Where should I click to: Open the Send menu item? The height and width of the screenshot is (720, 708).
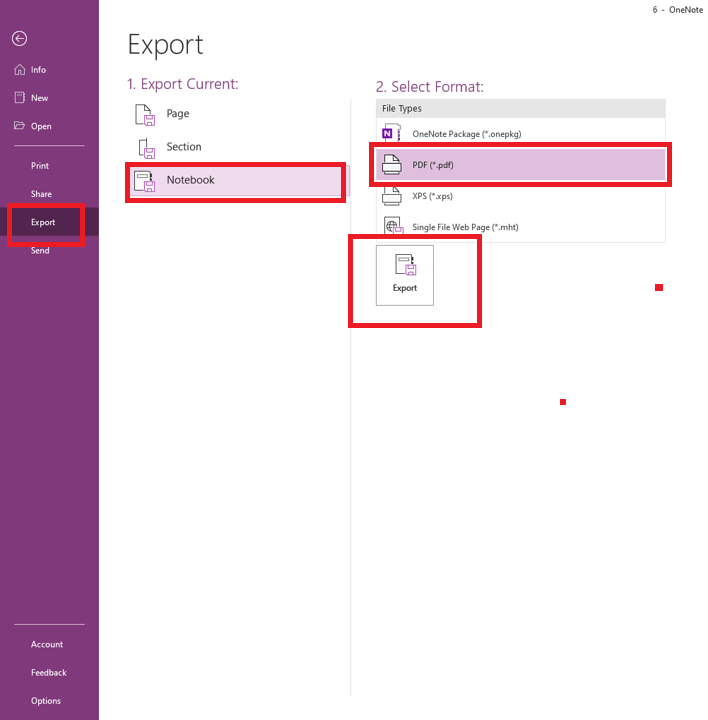pyautogui.click(x=49, y=250)
